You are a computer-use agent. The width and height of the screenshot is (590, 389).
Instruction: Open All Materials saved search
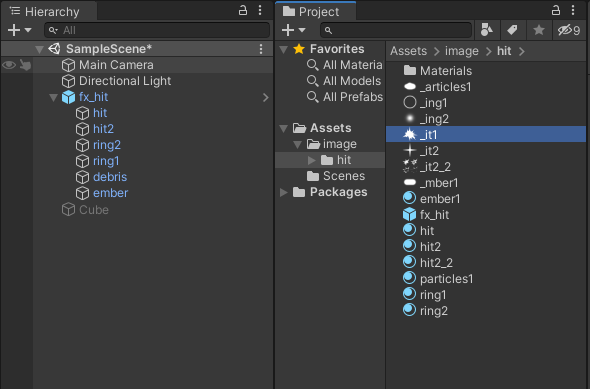pos(353,65)
